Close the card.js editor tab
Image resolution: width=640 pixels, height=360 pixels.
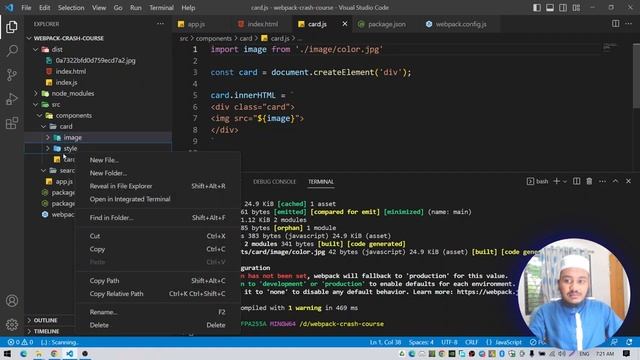(345, 24)
